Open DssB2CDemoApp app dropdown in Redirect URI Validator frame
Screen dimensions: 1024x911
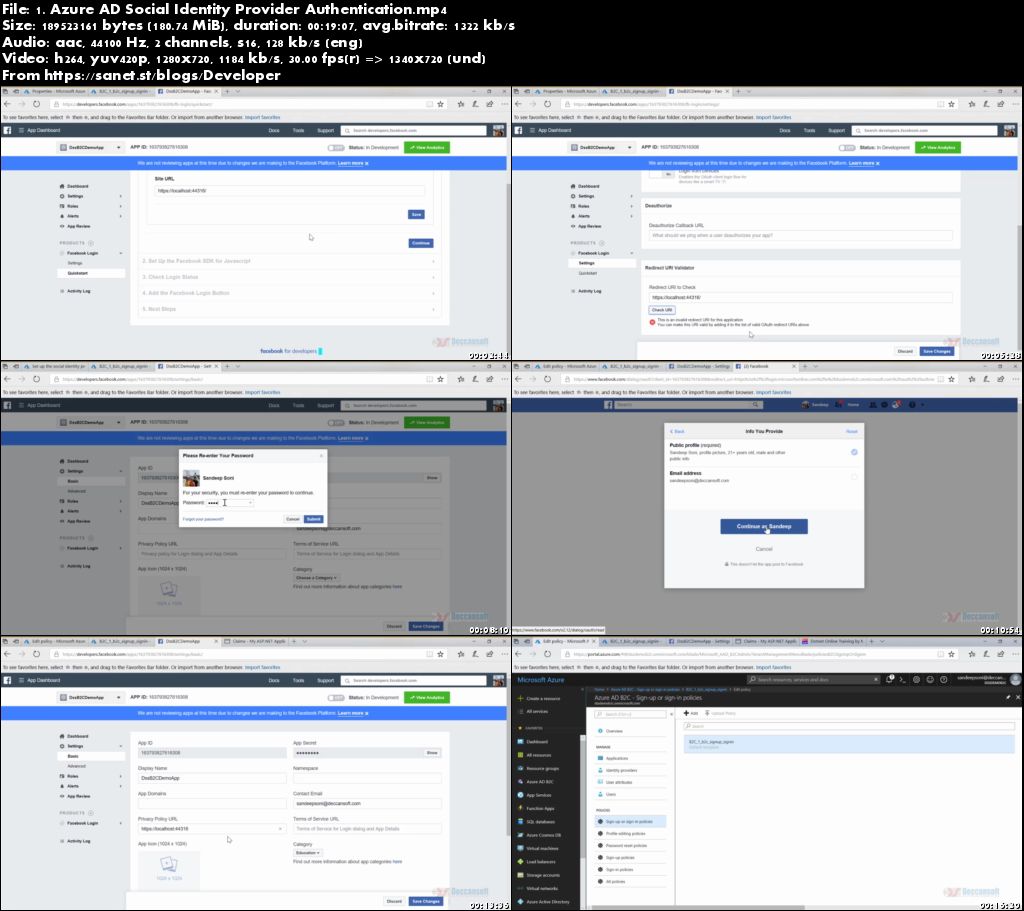(601, 148)
